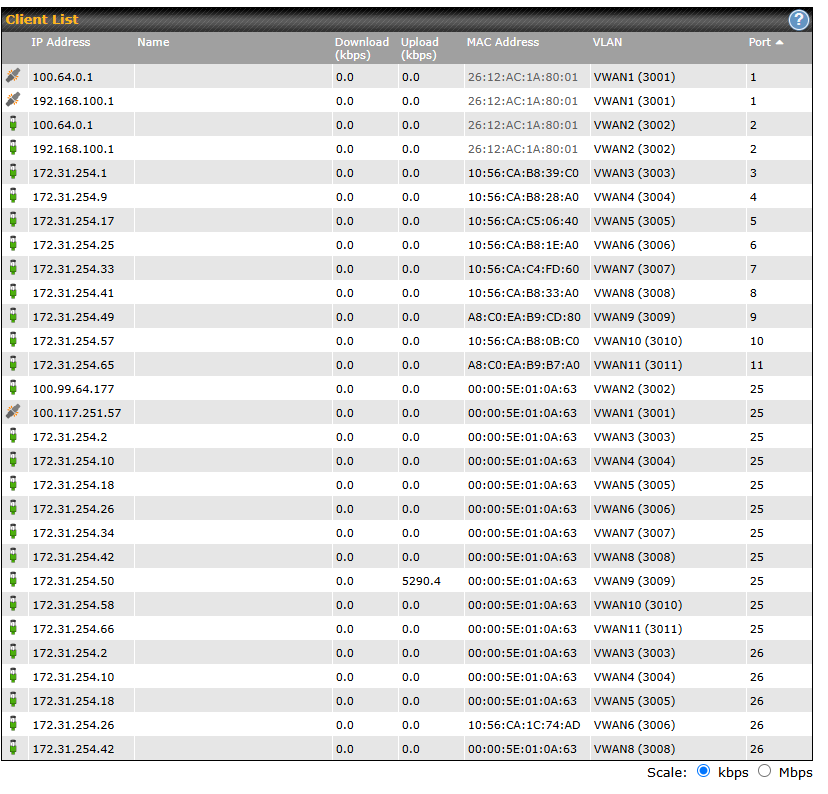828x794 pixels.
Task: Sort by the Port column header
Action: pos(765,42)
